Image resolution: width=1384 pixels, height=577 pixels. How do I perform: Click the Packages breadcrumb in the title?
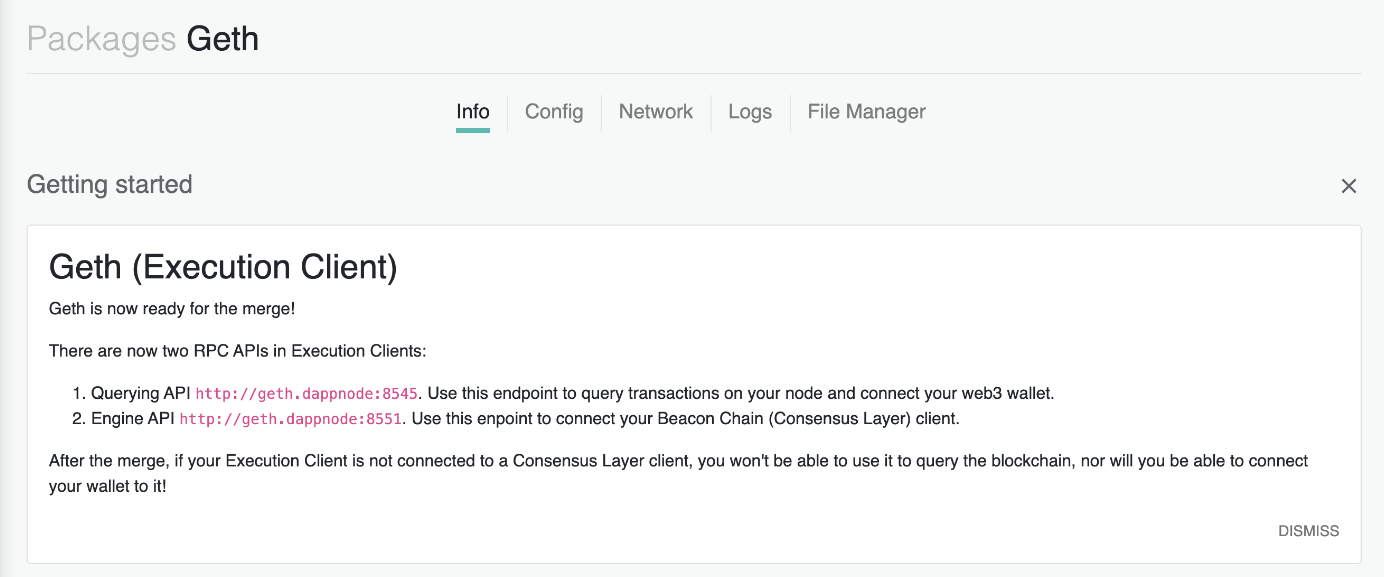click(101, 39)
